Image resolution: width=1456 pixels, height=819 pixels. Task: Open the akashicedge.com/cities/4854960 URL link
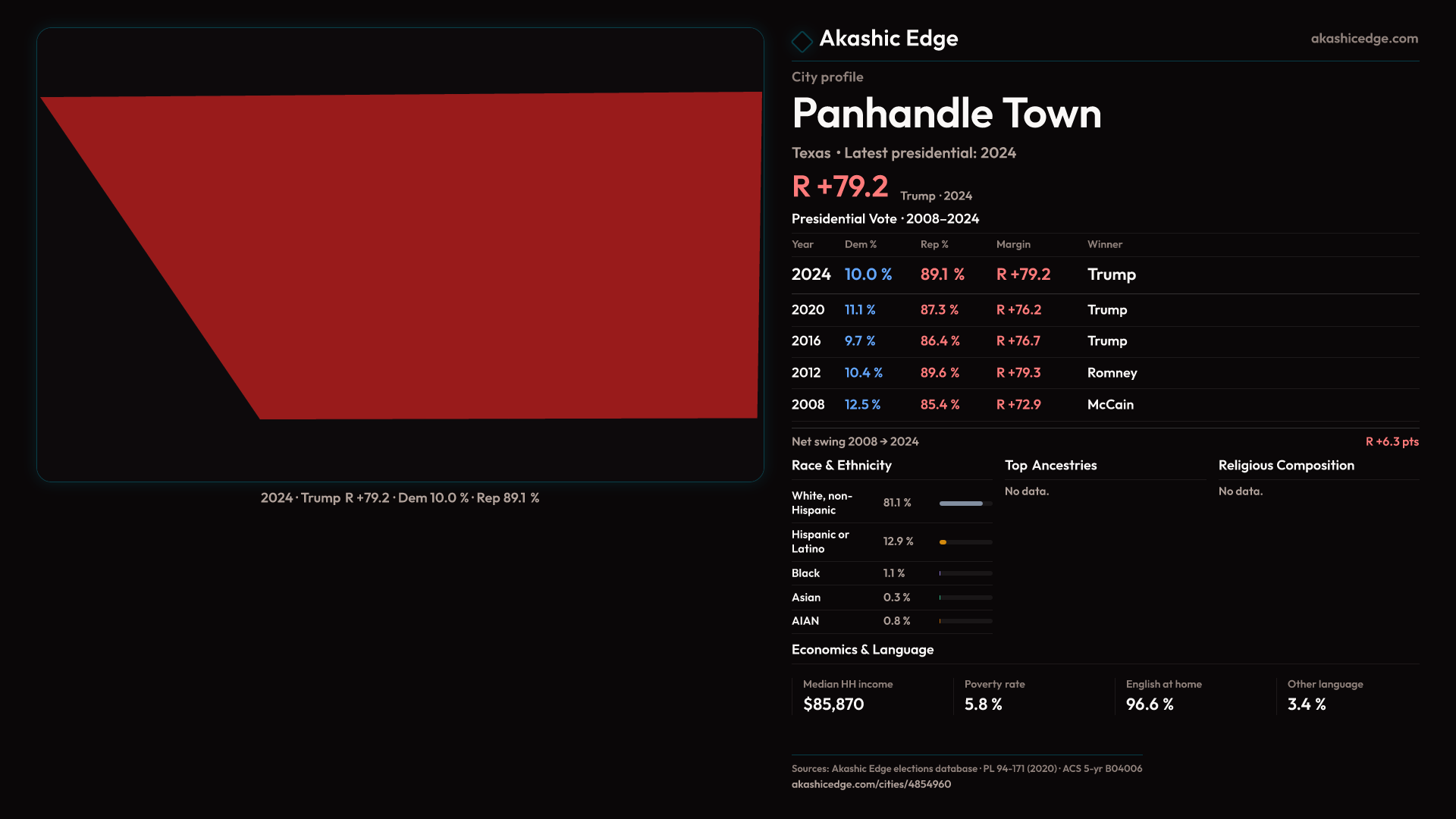click(x=871, y=784)
